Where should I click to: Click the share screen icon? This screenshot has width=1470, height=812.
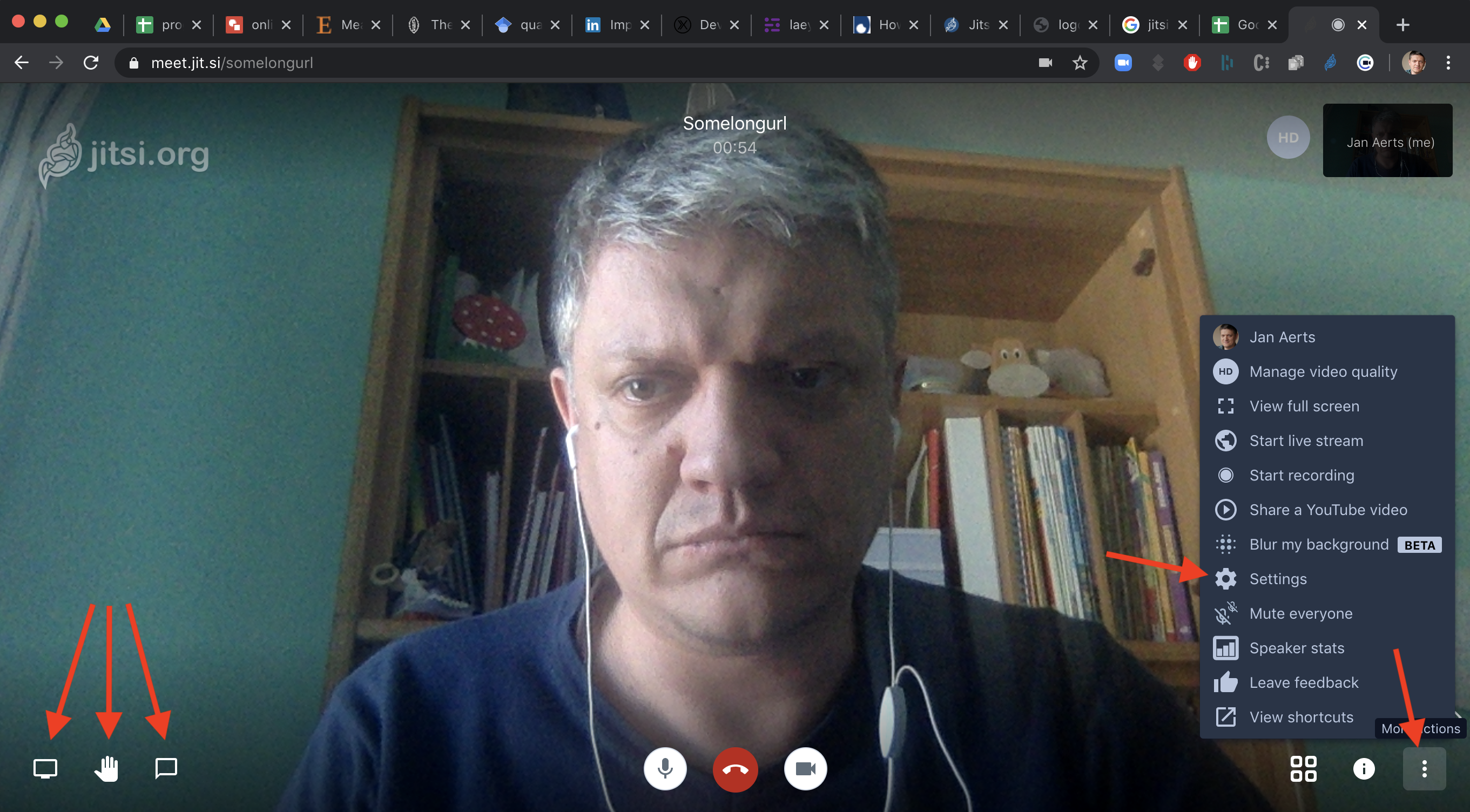point(45,769)
